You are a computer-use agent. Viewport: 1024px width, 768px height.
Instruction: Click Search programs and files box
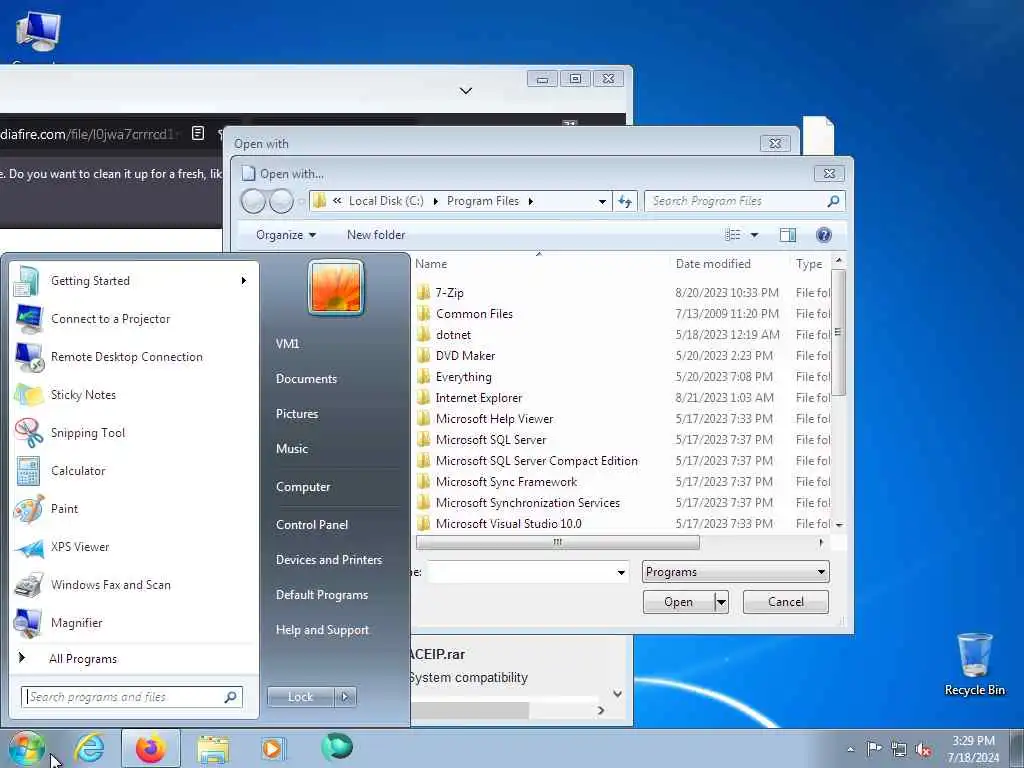[131, 697]
